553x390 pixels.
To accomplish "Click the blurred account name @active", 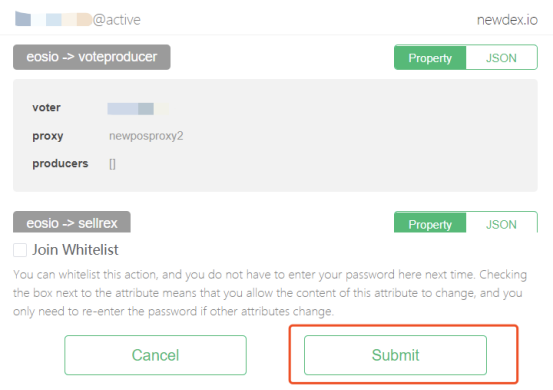I will pyautogui.click(x=78, y=19).
